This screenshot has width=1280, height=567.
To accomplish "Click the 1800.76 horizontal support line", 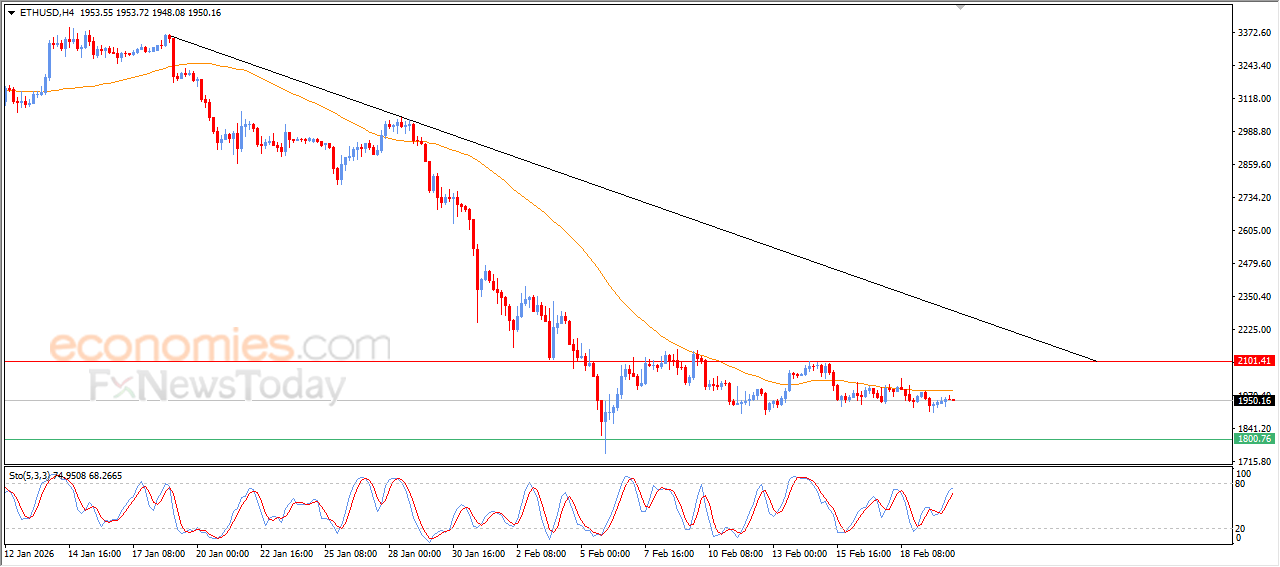I will (400, 439).
